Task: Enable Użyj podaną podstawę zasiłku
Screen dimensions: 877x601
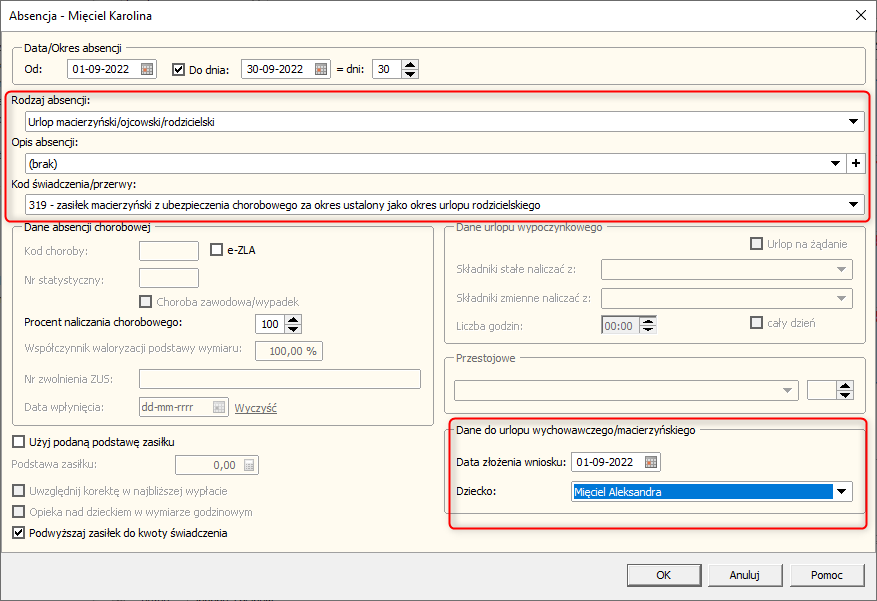Action: point(18,442)
